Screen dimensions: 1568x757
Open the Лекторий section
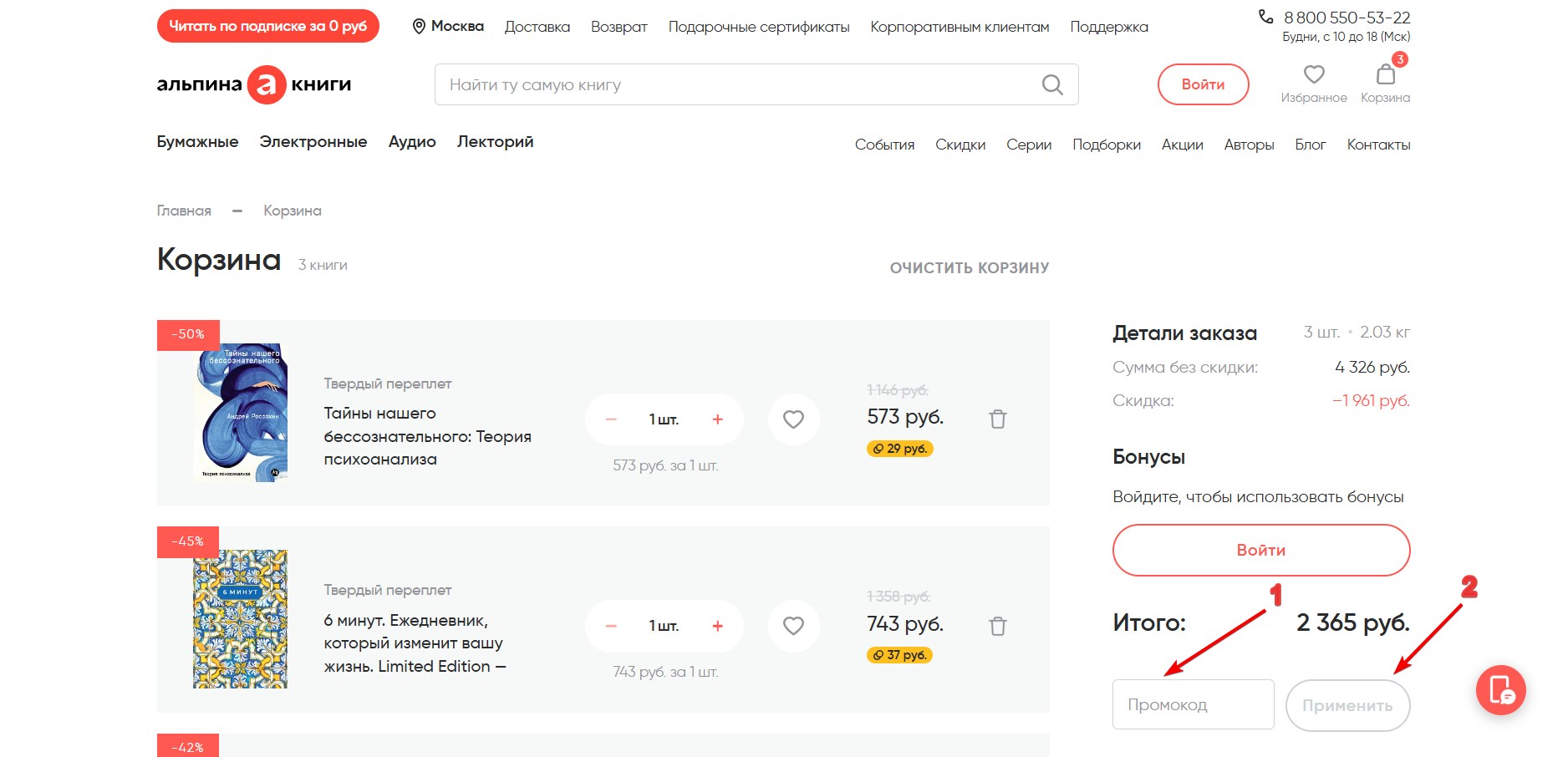pos(495,142)
